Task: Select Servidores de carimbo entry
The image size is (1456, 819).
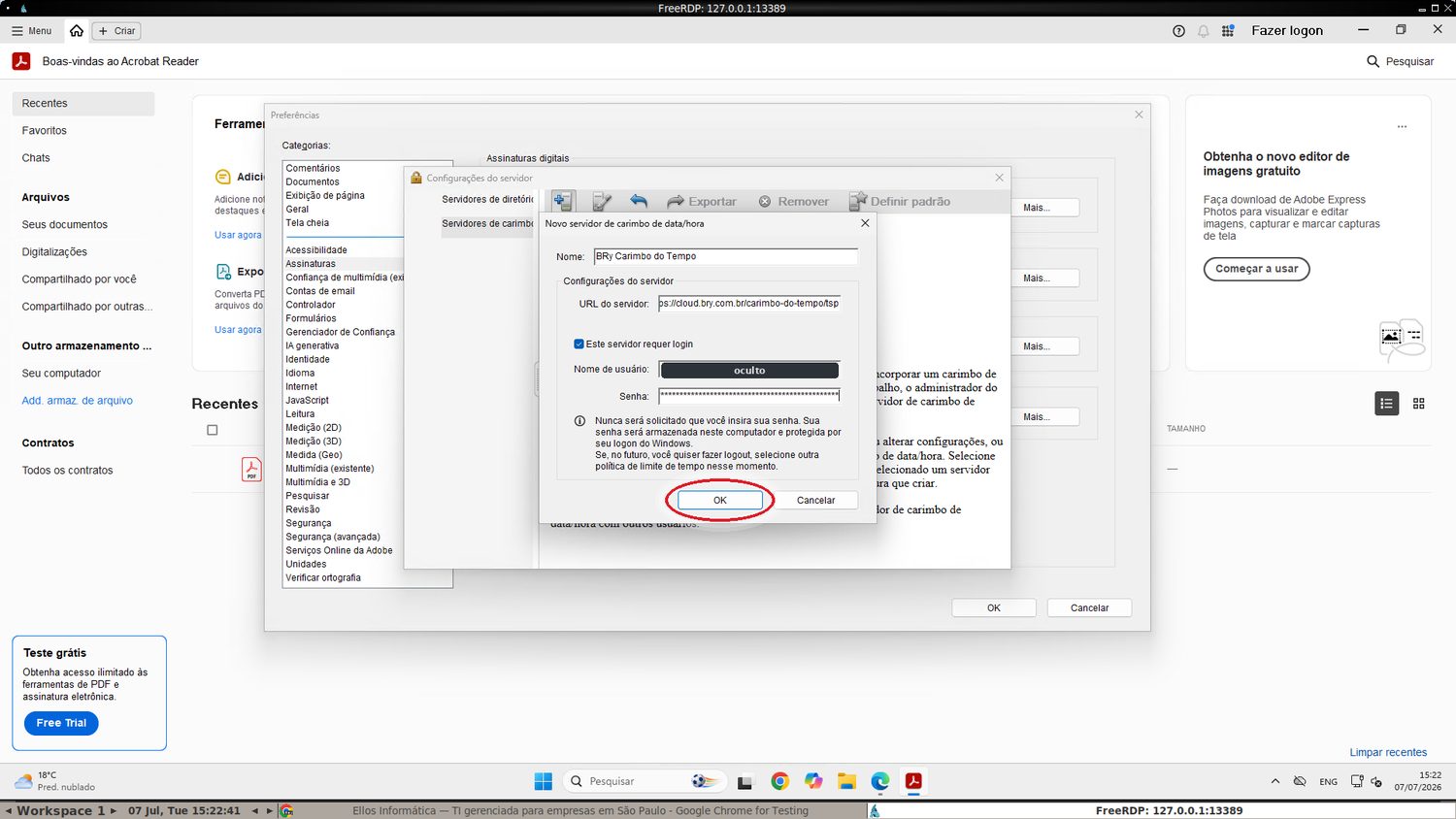Action: 487,223
